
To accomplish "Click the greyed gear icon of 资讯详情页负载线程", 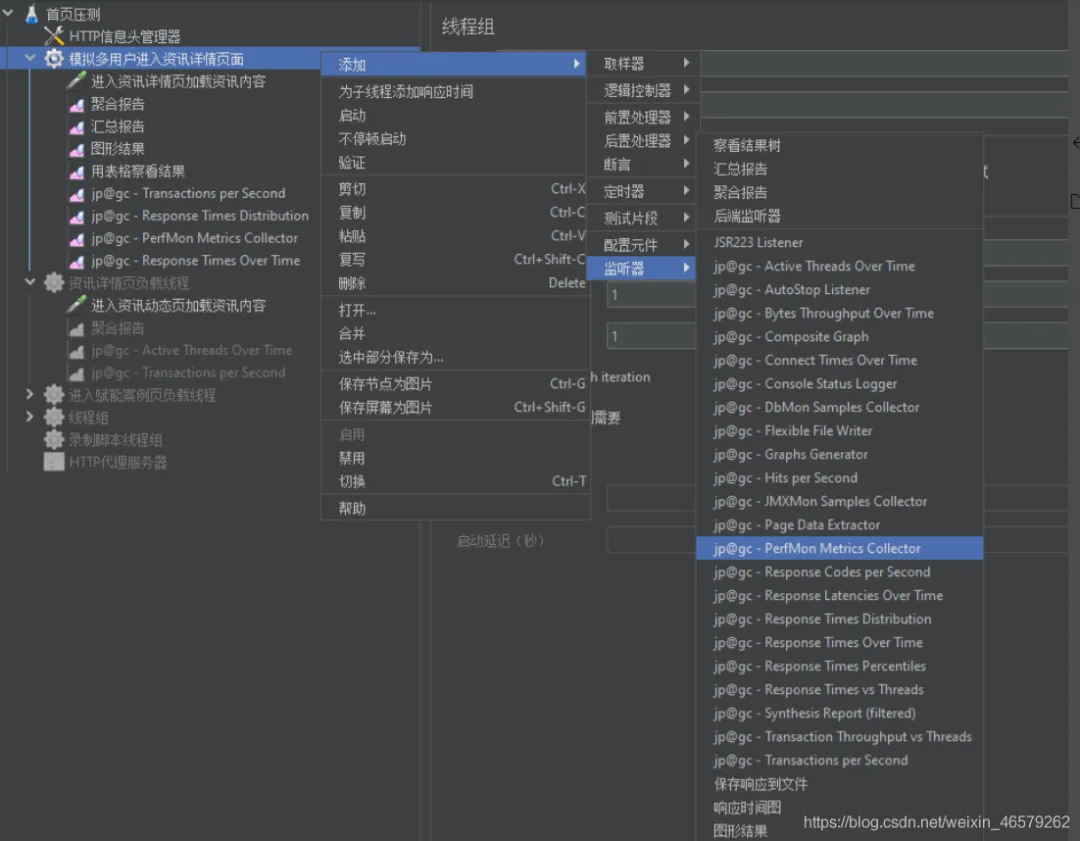I will click(54, 282).
